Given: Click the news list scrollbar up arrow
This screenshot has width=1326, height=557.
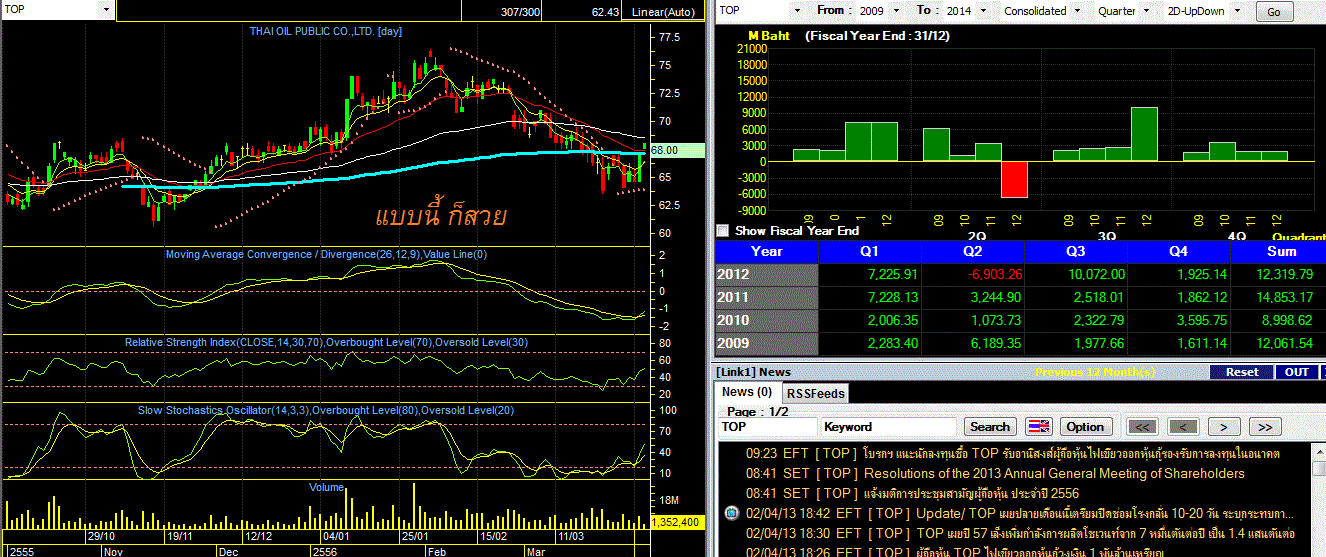Looking at the screenshot, I should pos(1318,451).
